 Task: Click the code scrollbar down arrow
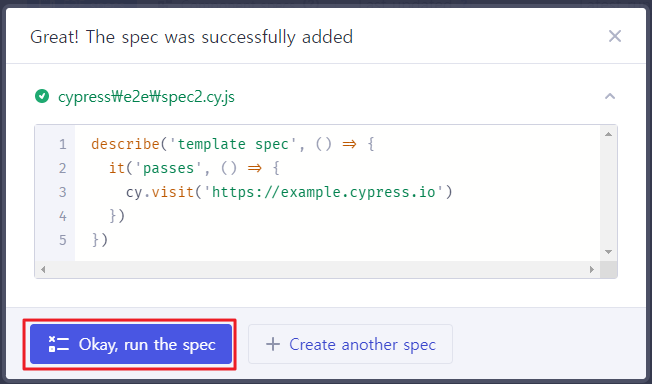608,252
